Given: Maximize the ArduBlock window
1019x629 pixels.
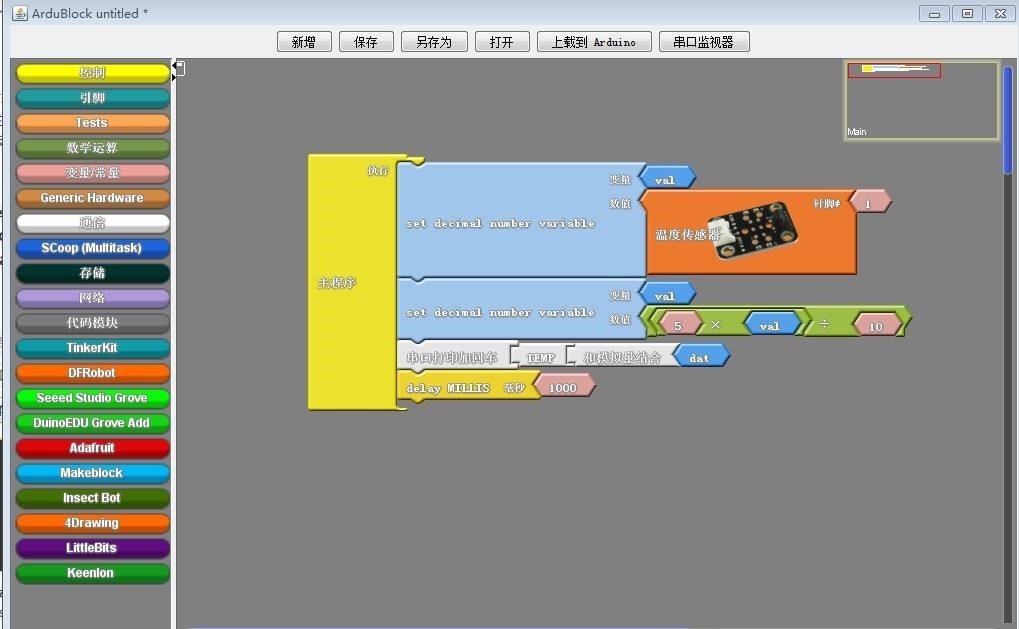Looking at the screenshot, I should click(968, 13).
